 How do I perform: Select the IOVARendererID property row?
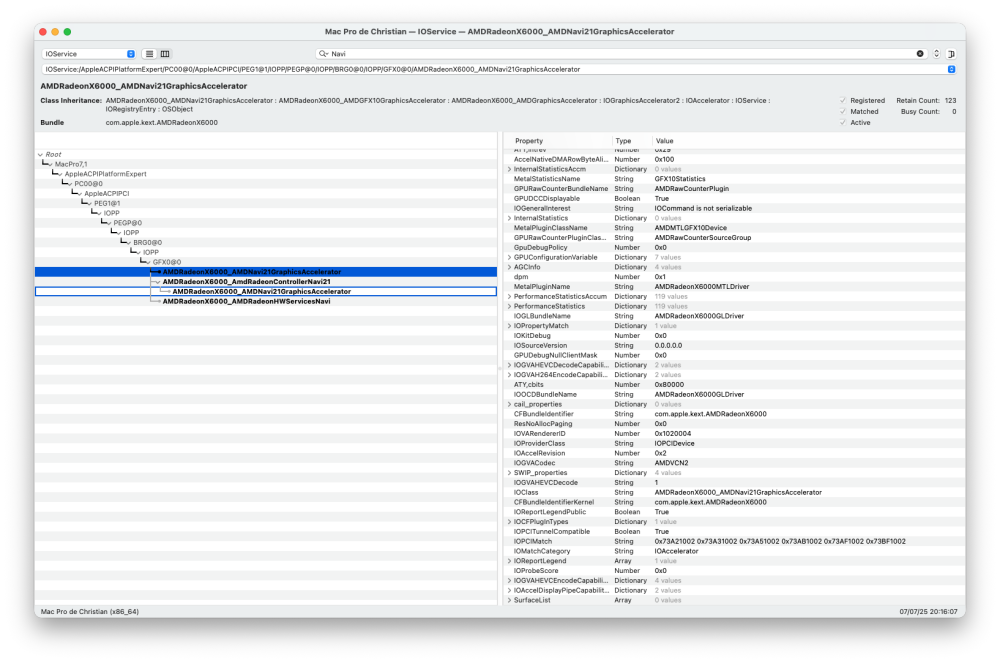click(x=733, y=434)
